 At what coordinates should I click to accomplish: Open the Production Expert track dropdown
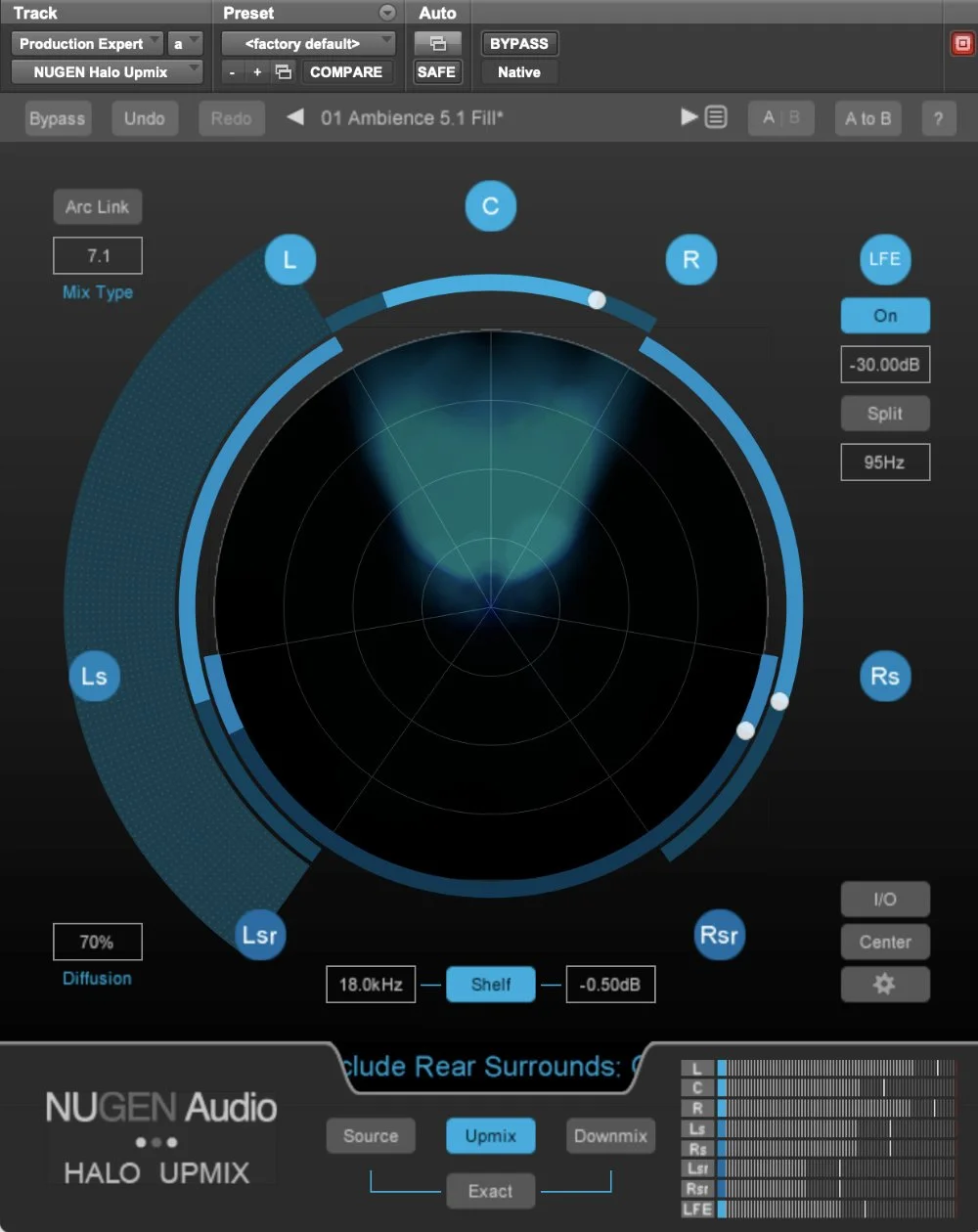[x=88, y=44]
